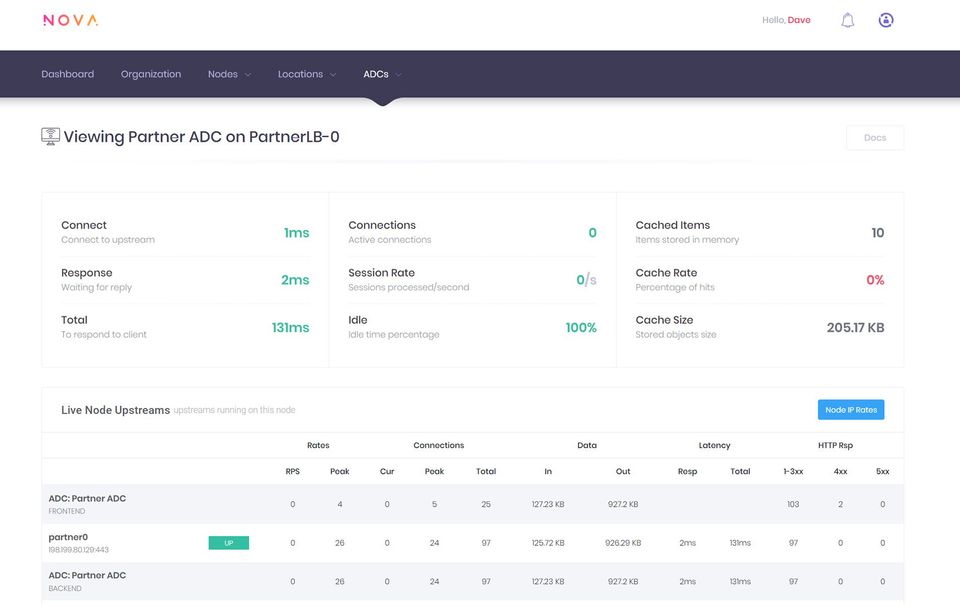Click the green UP status badge

228,543
